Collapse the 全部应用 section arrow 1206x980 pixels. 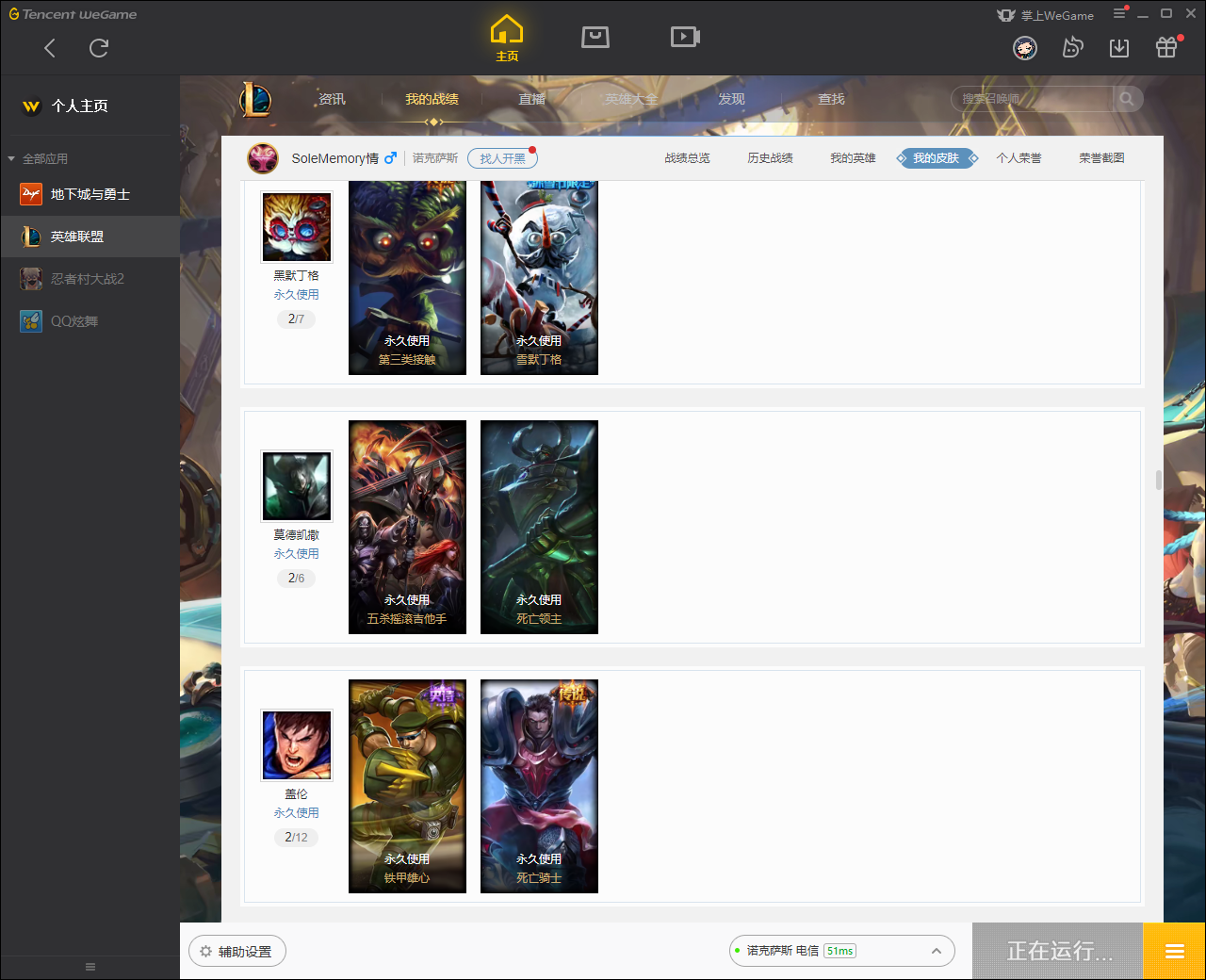[x=11, y=158]
